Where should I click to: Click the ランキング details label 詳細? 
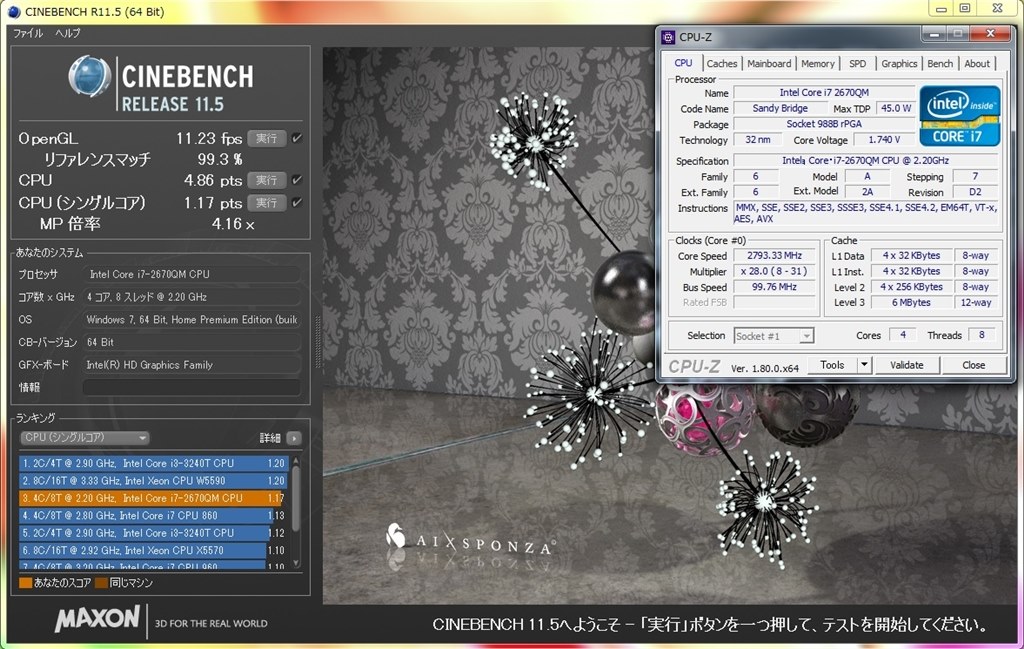pyautogui.click(x=270, y=438)
